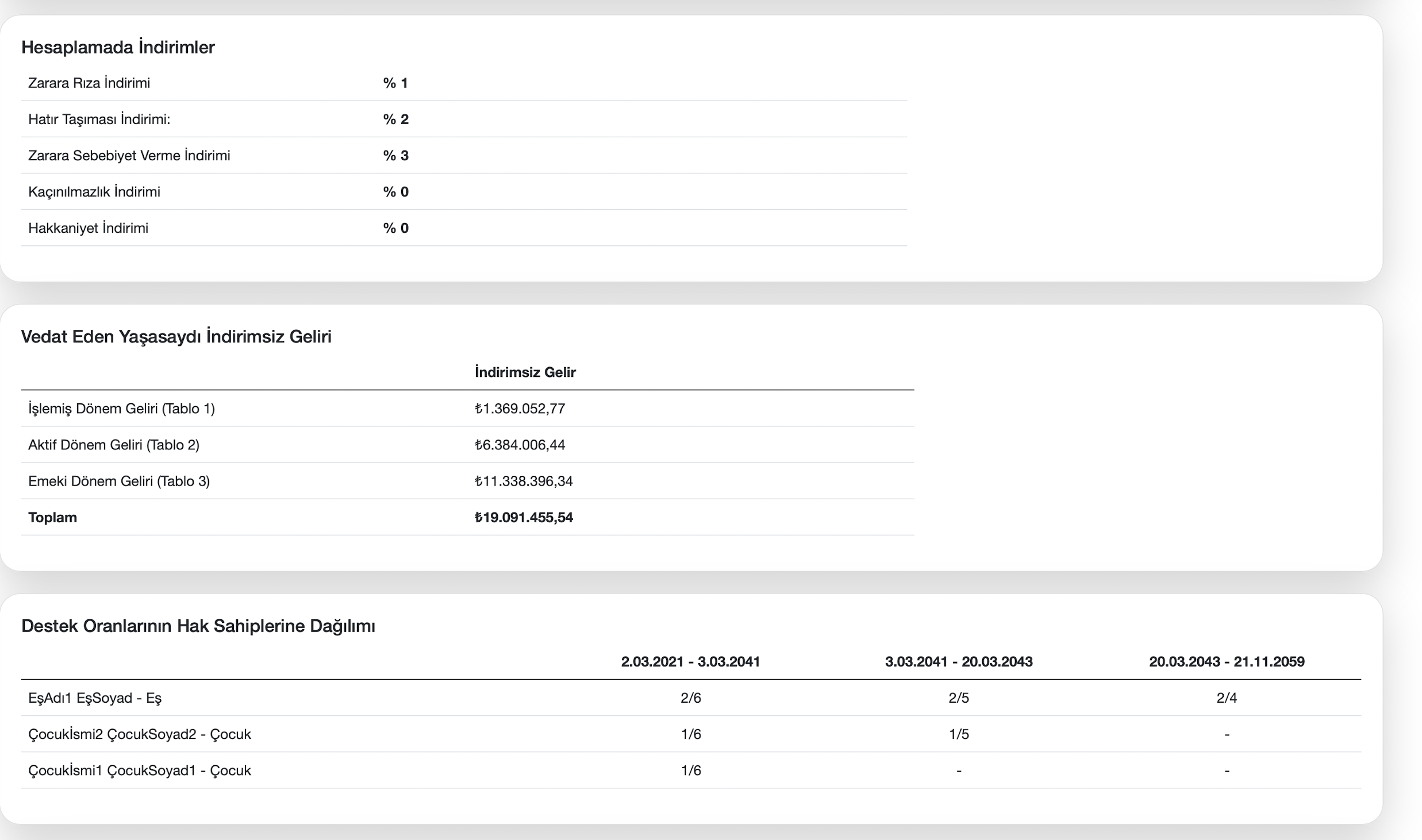Select Çocukİsmi2 ÇocukSoyad2 - Çocuk row label
This screenshot has width=1422, height=840.
click(x=139, y=734)
